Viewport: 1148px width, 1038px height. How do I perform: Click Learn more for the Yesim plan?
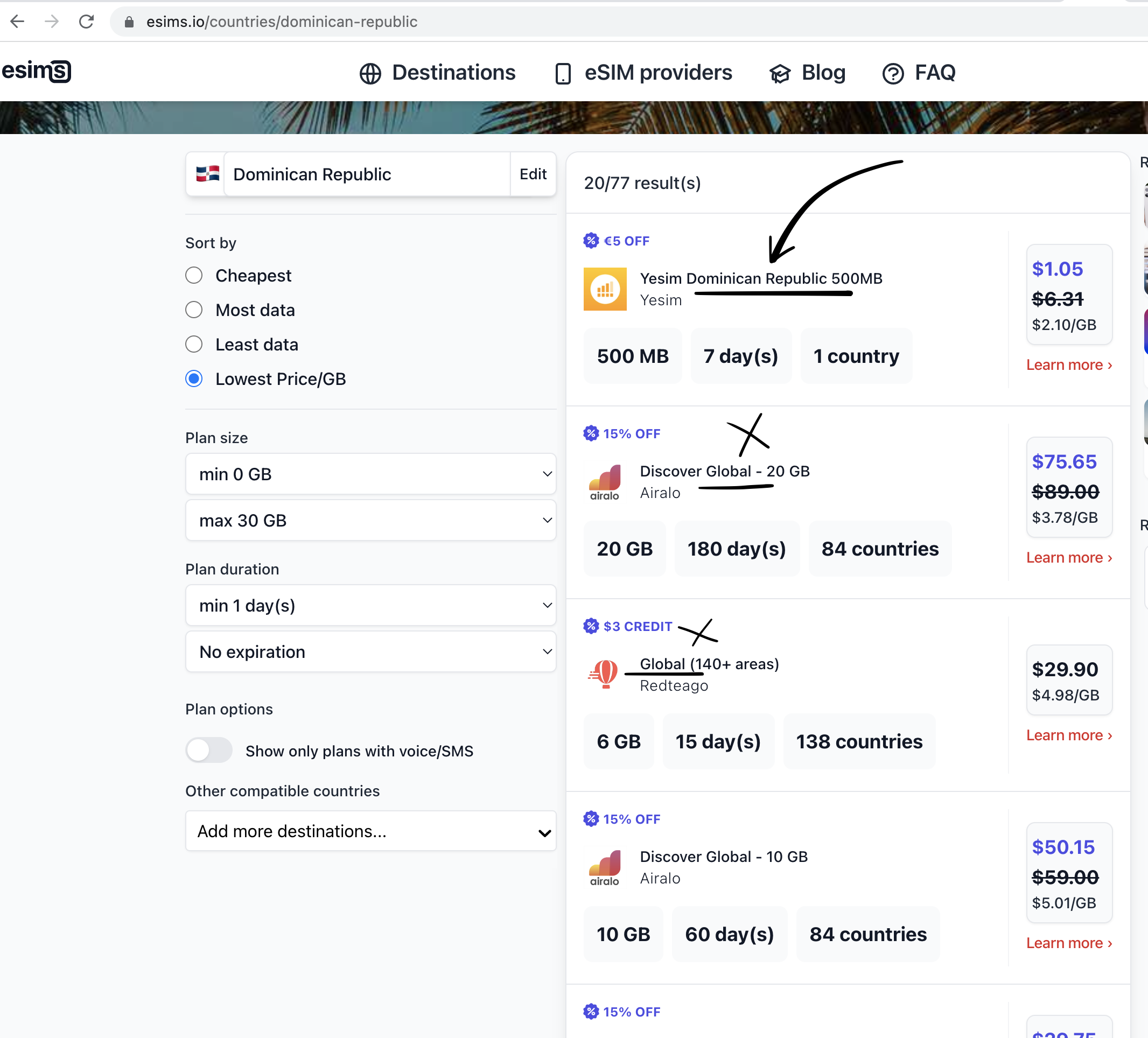tap(1068, 364)
